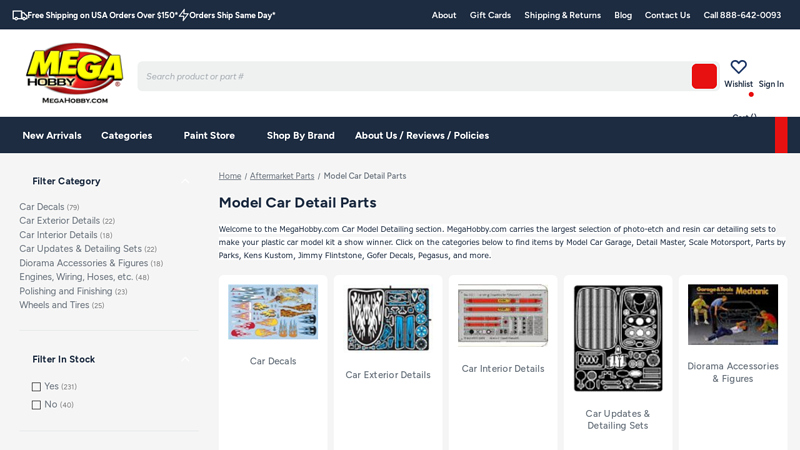Filter by Car Updates & Detailing Sets (22)
800x450 pixels.
[x=88, y=248]
